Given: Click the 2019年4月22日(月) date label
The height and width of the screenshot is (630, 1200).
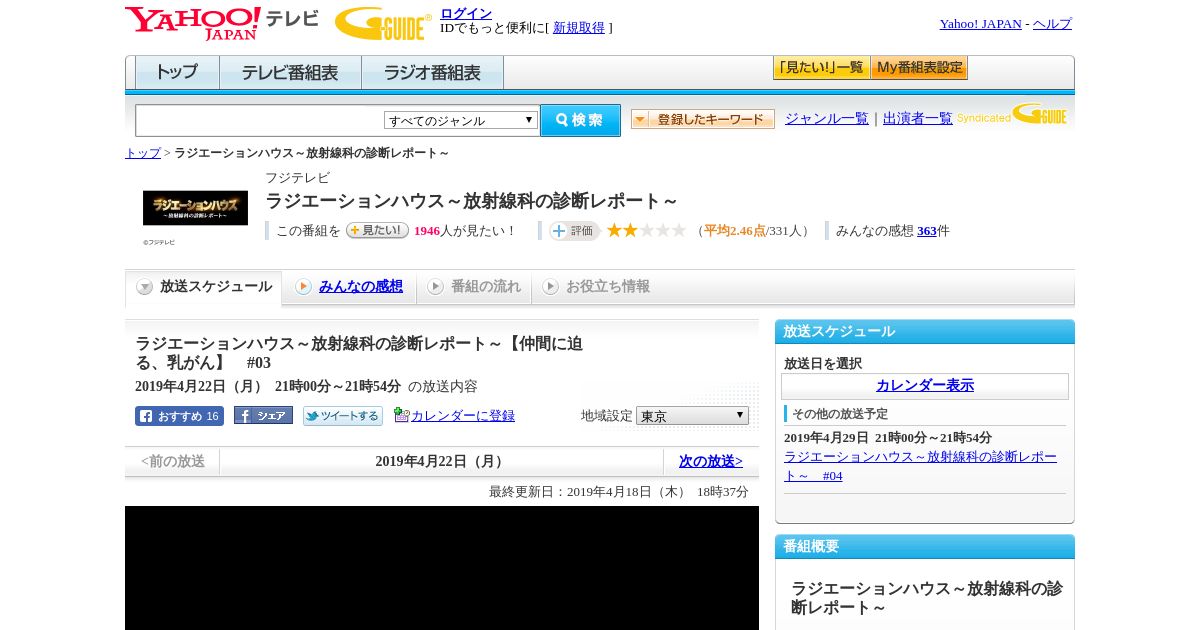Looking at the screenshot, I should (441, 462).
